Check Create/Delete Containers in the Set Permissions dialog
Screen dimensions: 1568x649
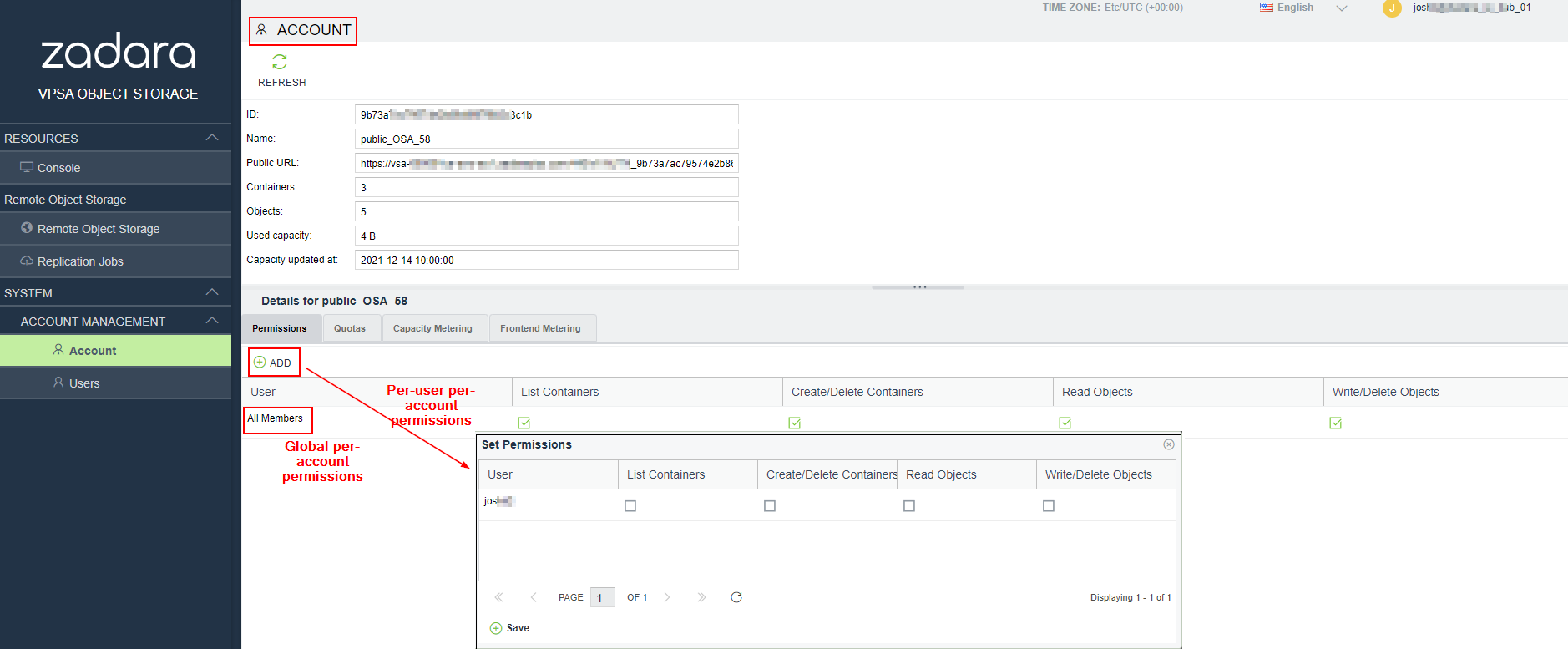[x=770, y=506]
